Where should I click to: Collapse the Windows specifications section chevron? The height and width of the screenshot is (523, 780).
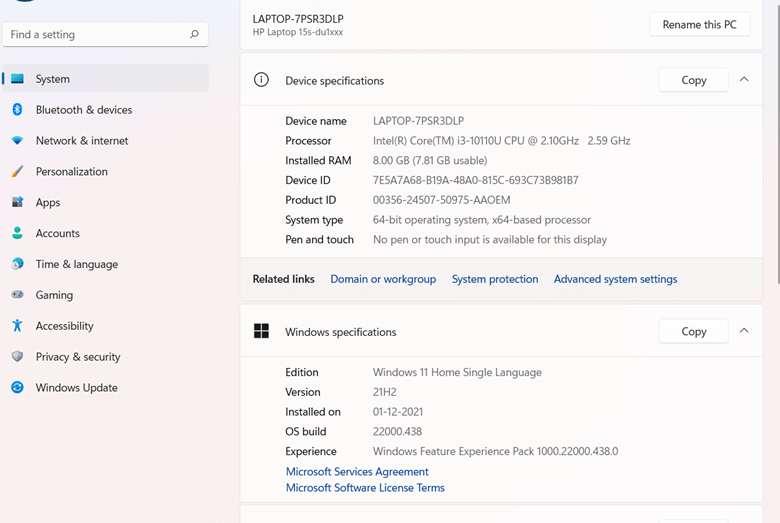click(744, 331)
